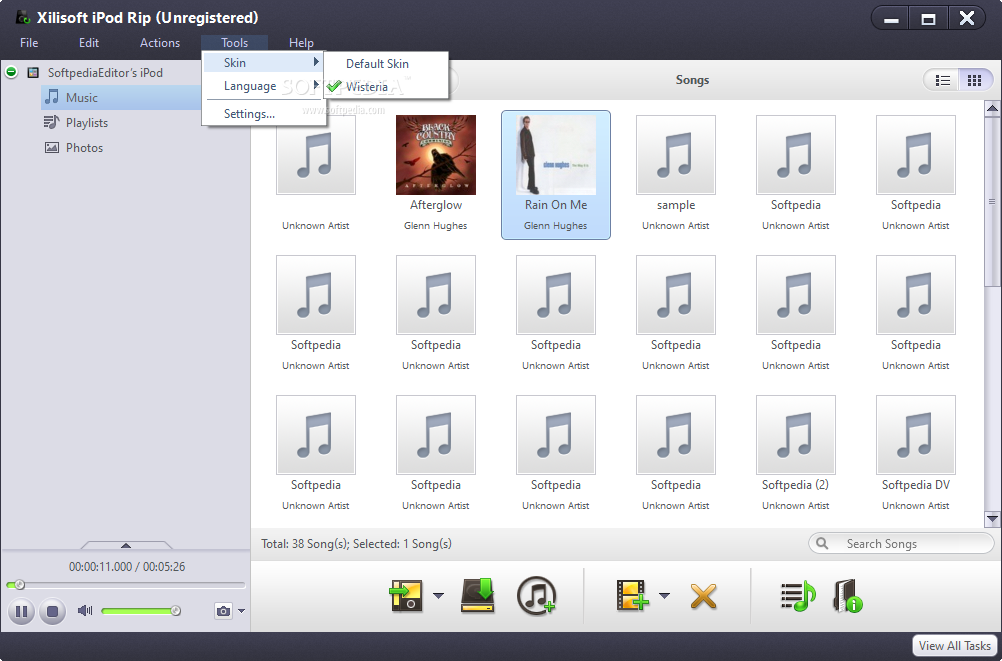
Task: Click the SoftpediaEditor's iPod device entry
Action: (x=105, y=73)
